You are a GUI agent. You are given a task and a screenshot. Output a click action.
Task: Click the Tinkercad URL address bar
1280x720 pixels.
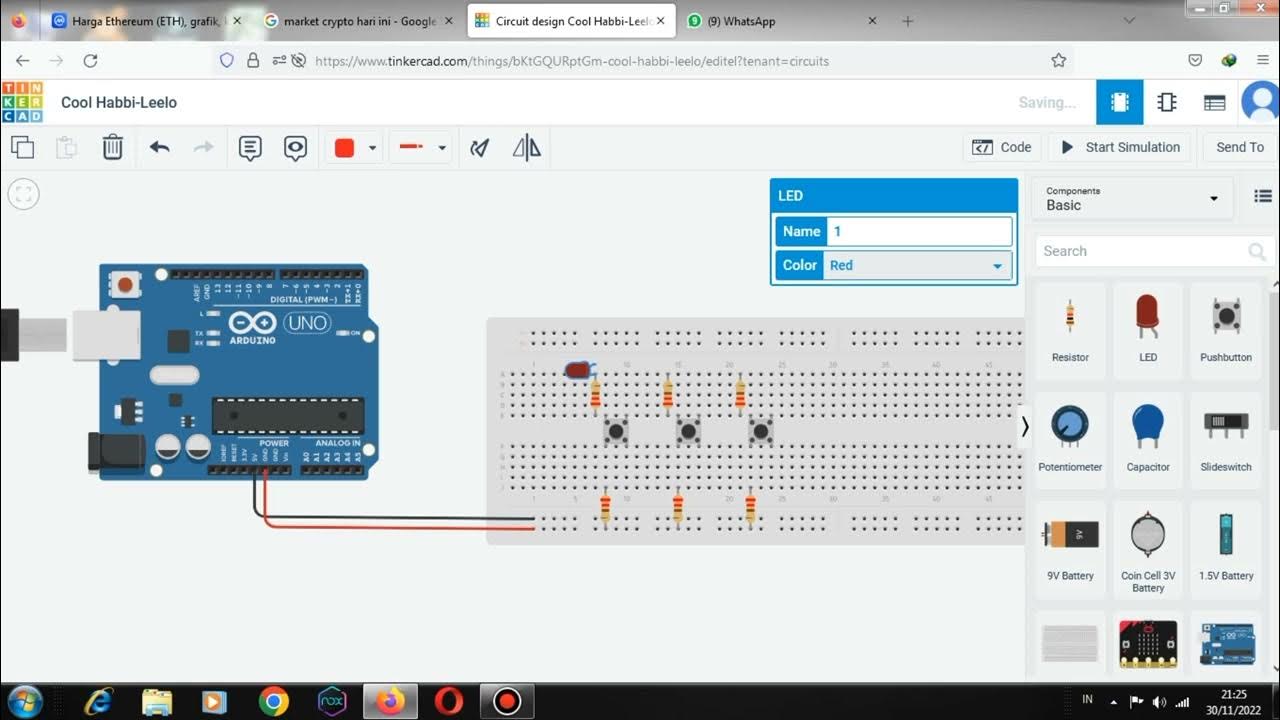tap(572, 61)
